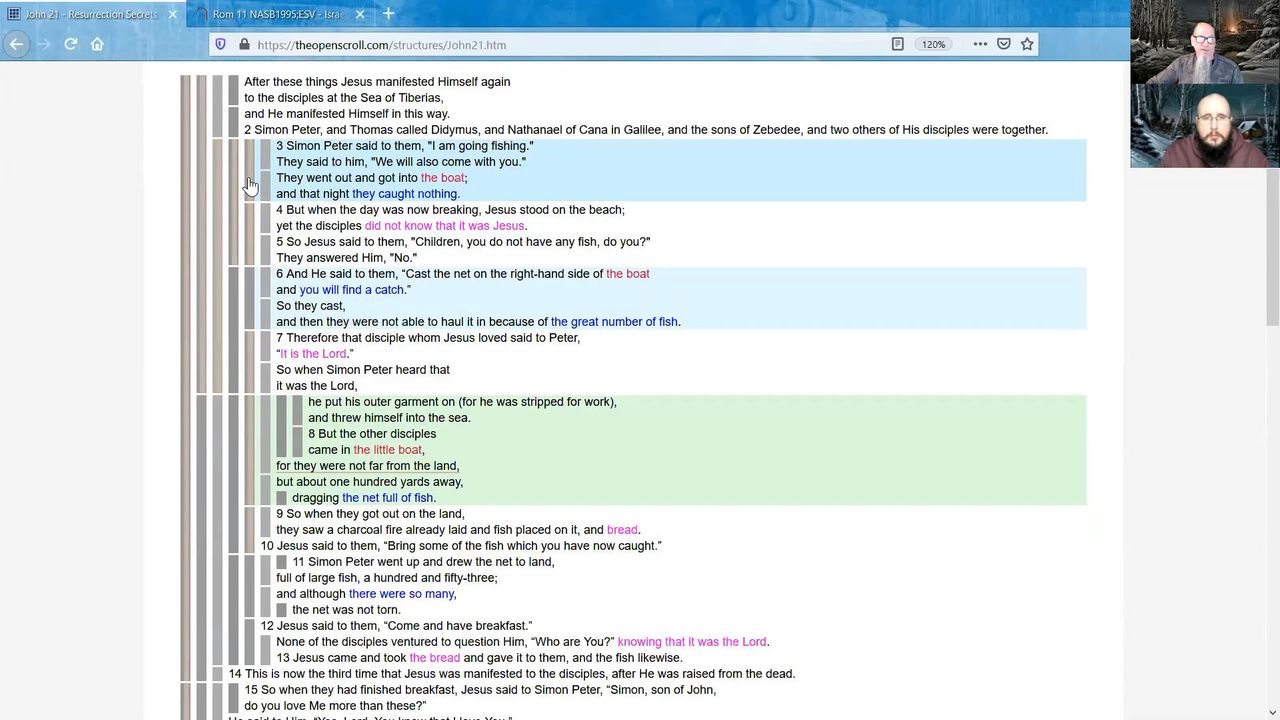Click the highlighted phrase "did not know that it was Jesus"
Viewport: 1280px width, 720px height.
coord(444,226)
